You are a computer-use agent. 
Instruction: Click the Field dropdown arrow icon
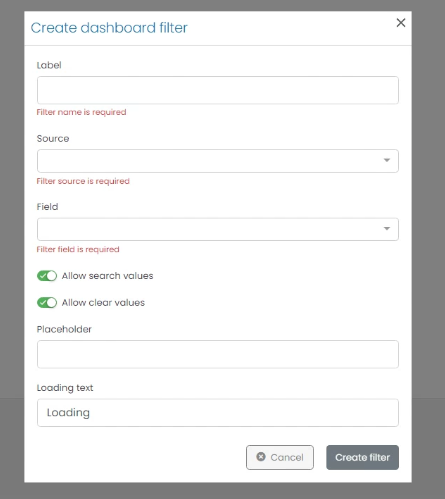[x=387, y=229]
